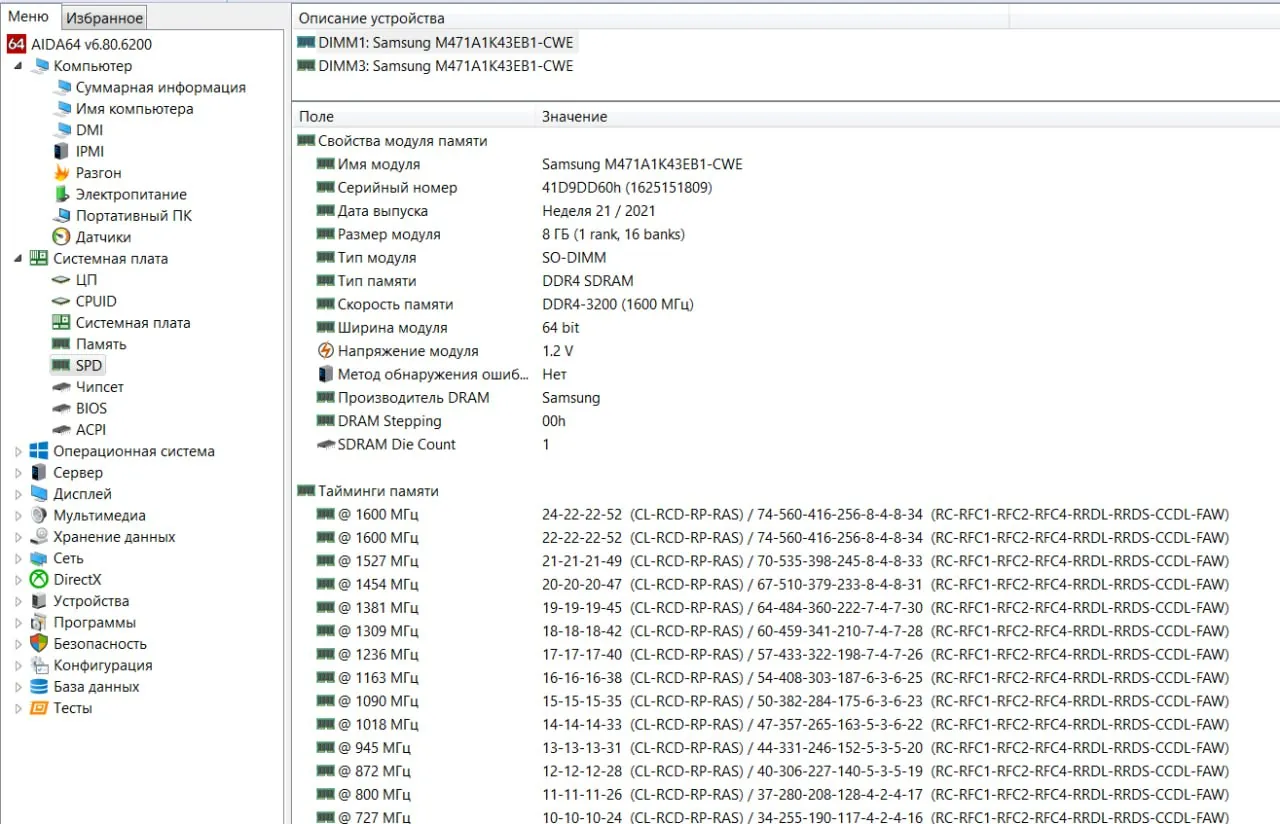Select the @ 1527 МГц timing row

click(x=786, y=561)
